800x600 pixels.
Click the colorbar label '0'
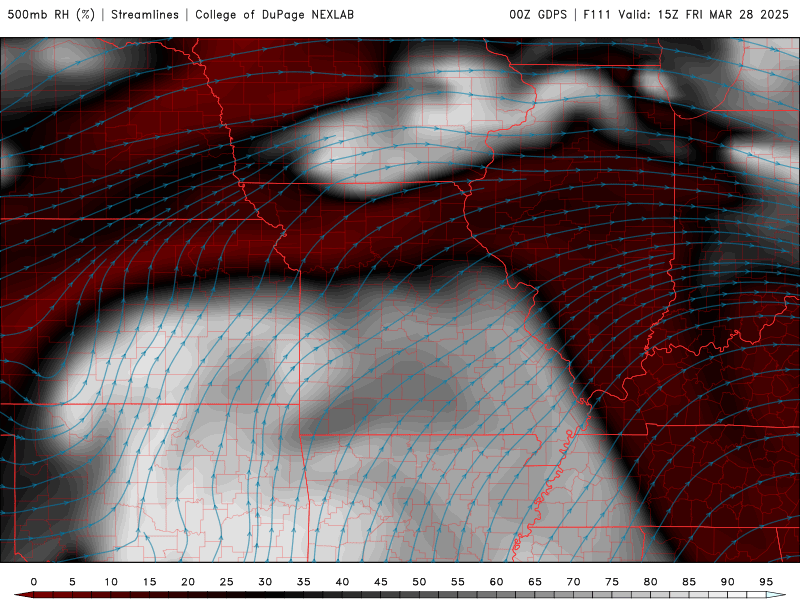[x=34, y=582]
